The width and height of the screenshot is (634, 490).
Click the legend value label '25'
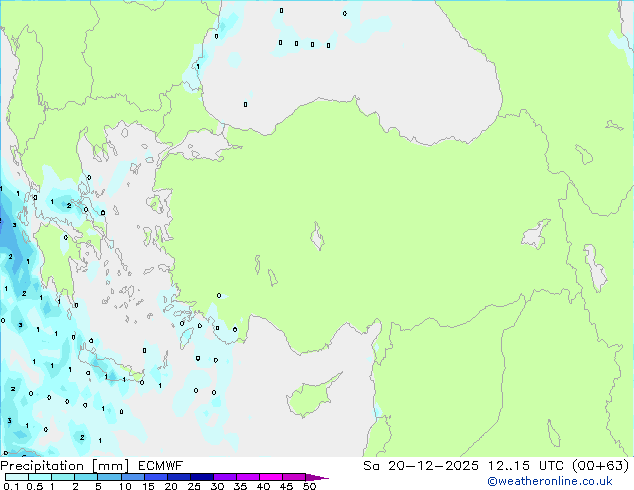click(x=194, y=486)
